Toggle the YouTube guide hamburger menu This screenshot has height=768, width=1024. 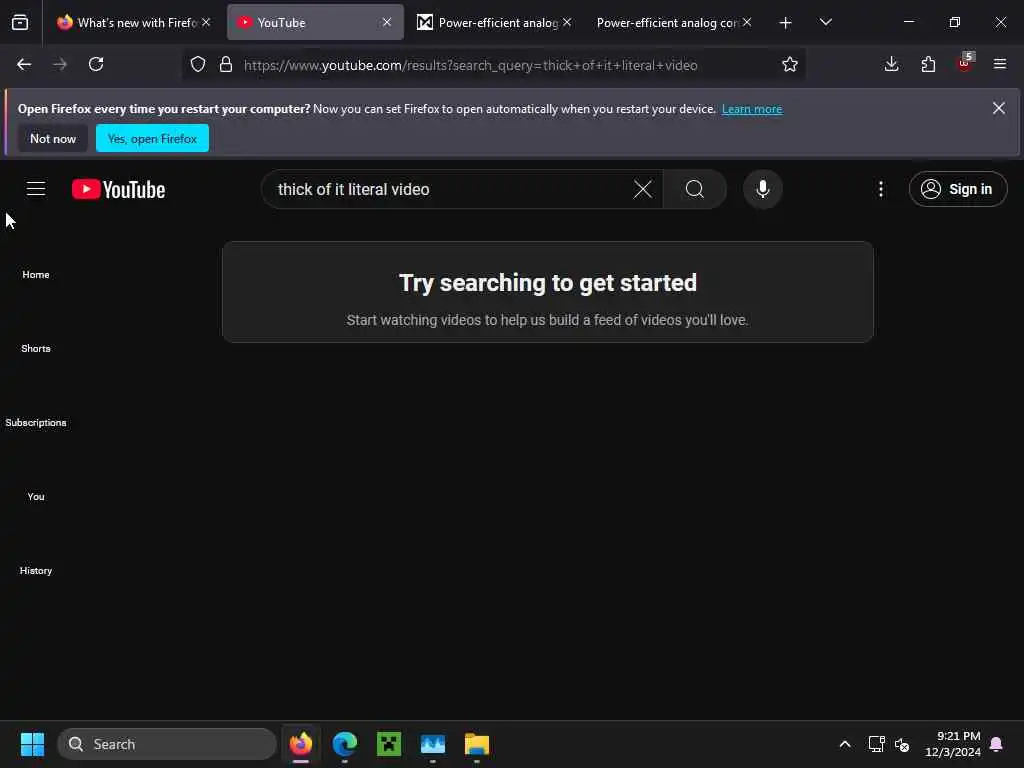(36, 189)
